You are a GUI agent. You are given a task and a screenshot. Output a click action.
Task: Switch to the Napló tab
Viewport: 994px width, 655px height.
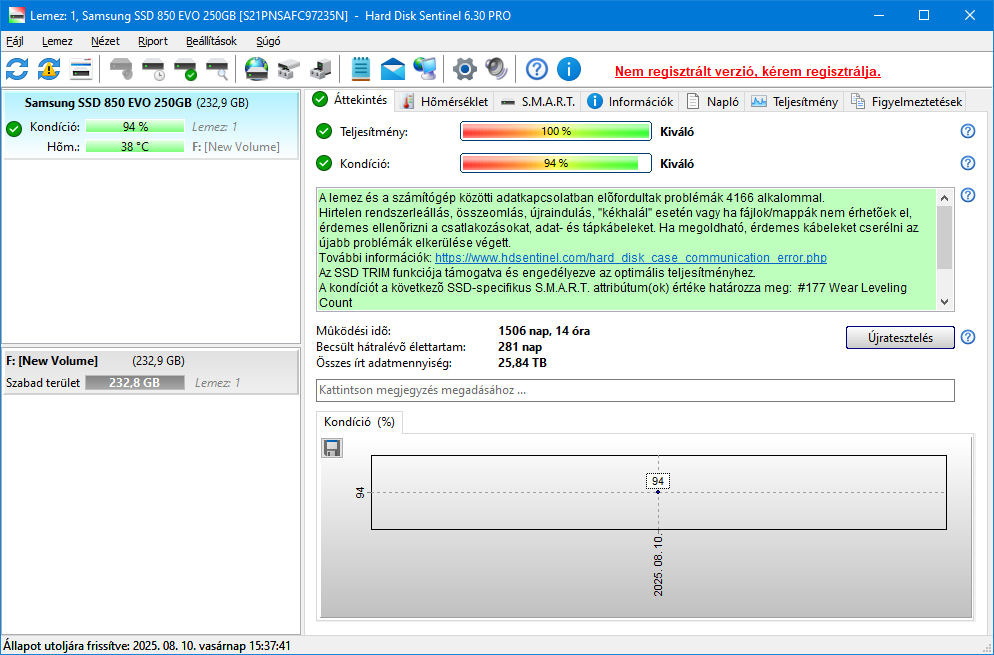coord(713,101)
